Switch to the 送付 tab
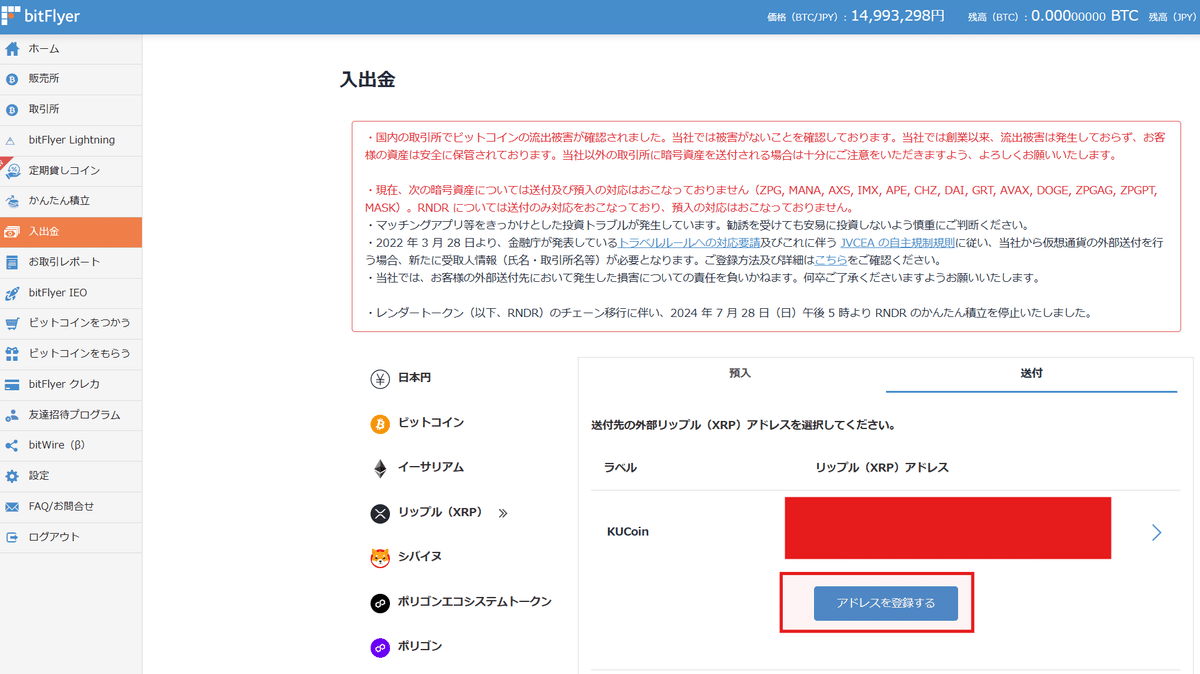1200x674 pixels. click(x=1031, y=373)
